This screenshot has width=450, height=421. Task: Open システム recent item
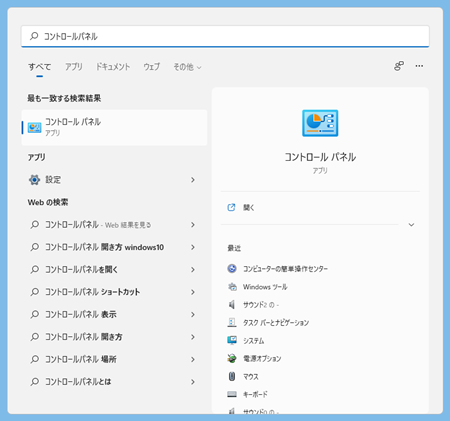click(253, 341)
